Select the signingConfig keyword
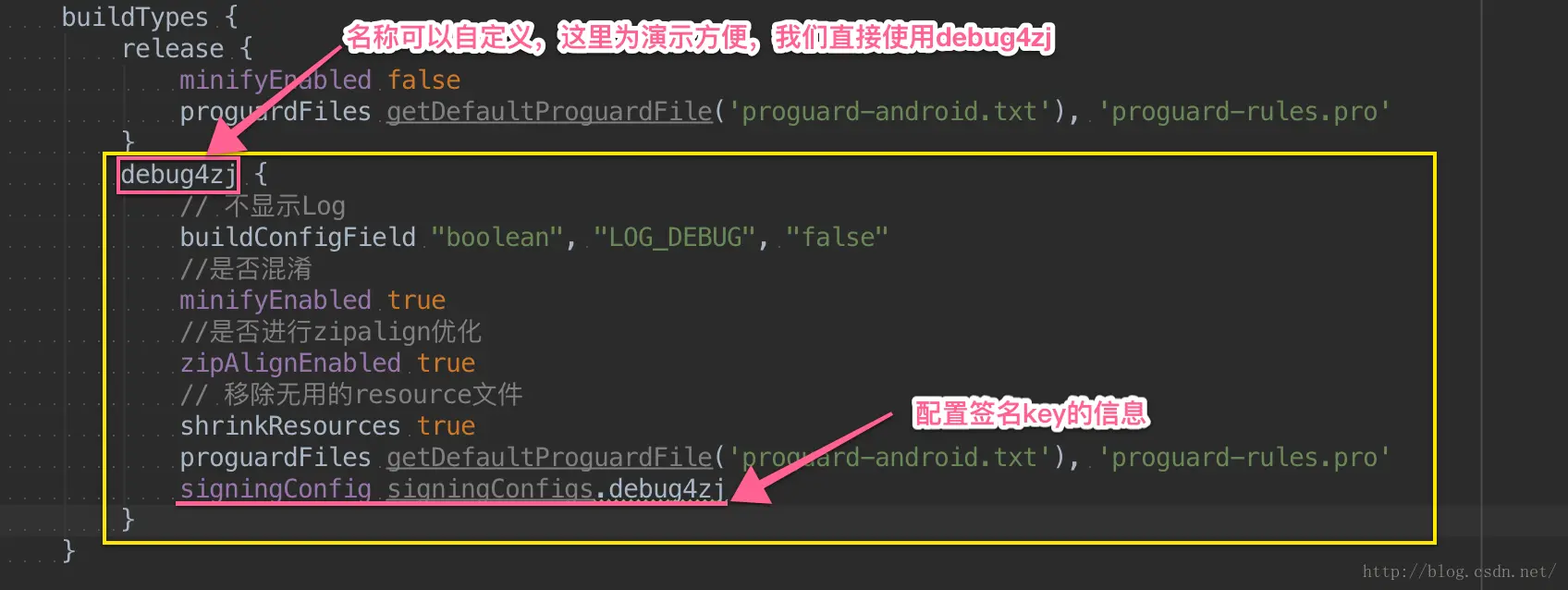This screenshot has height=590, width=1568. point(276,489)
